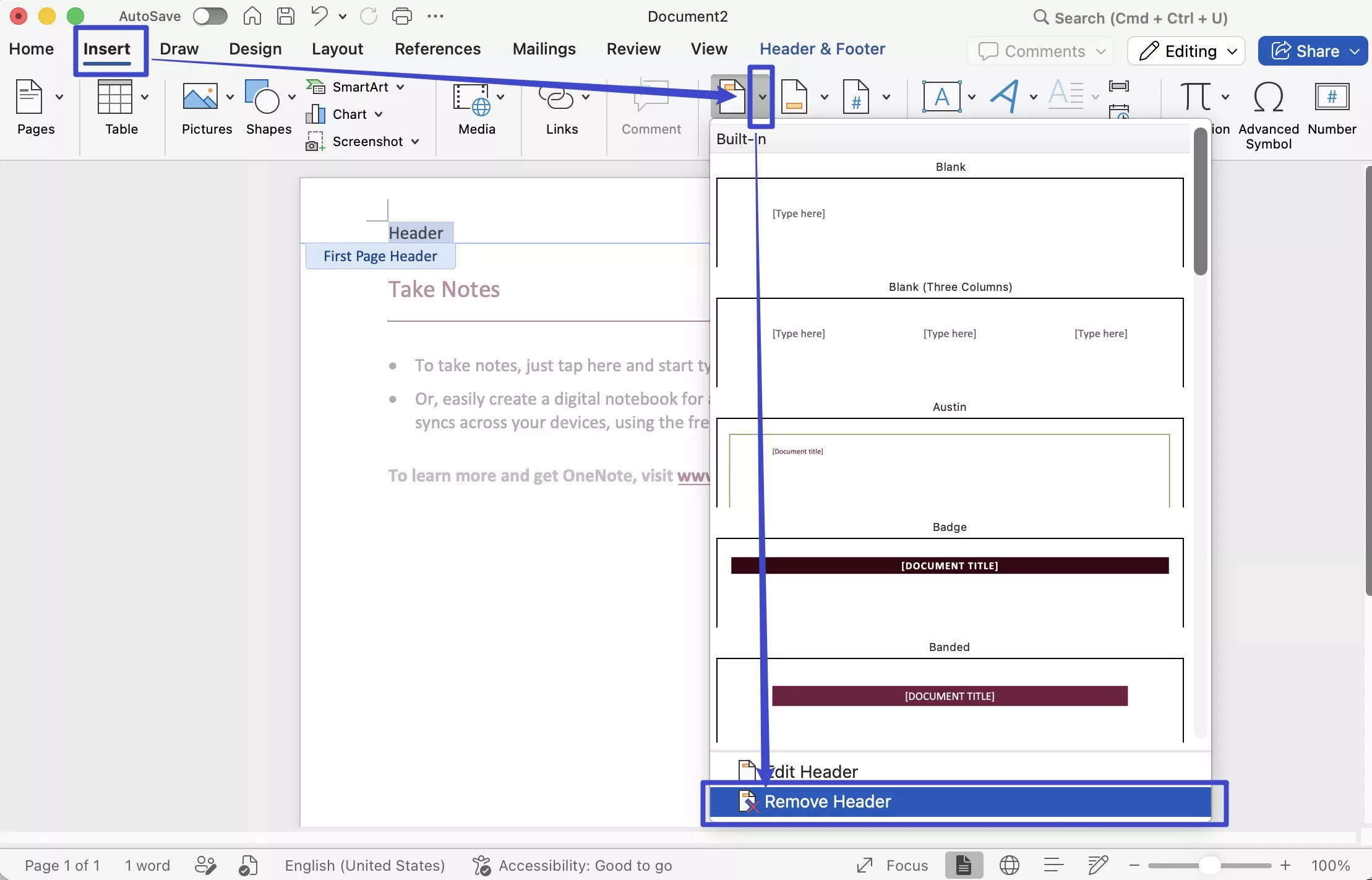Open the Editing mode dropdown

click(x=1186, y=51)
